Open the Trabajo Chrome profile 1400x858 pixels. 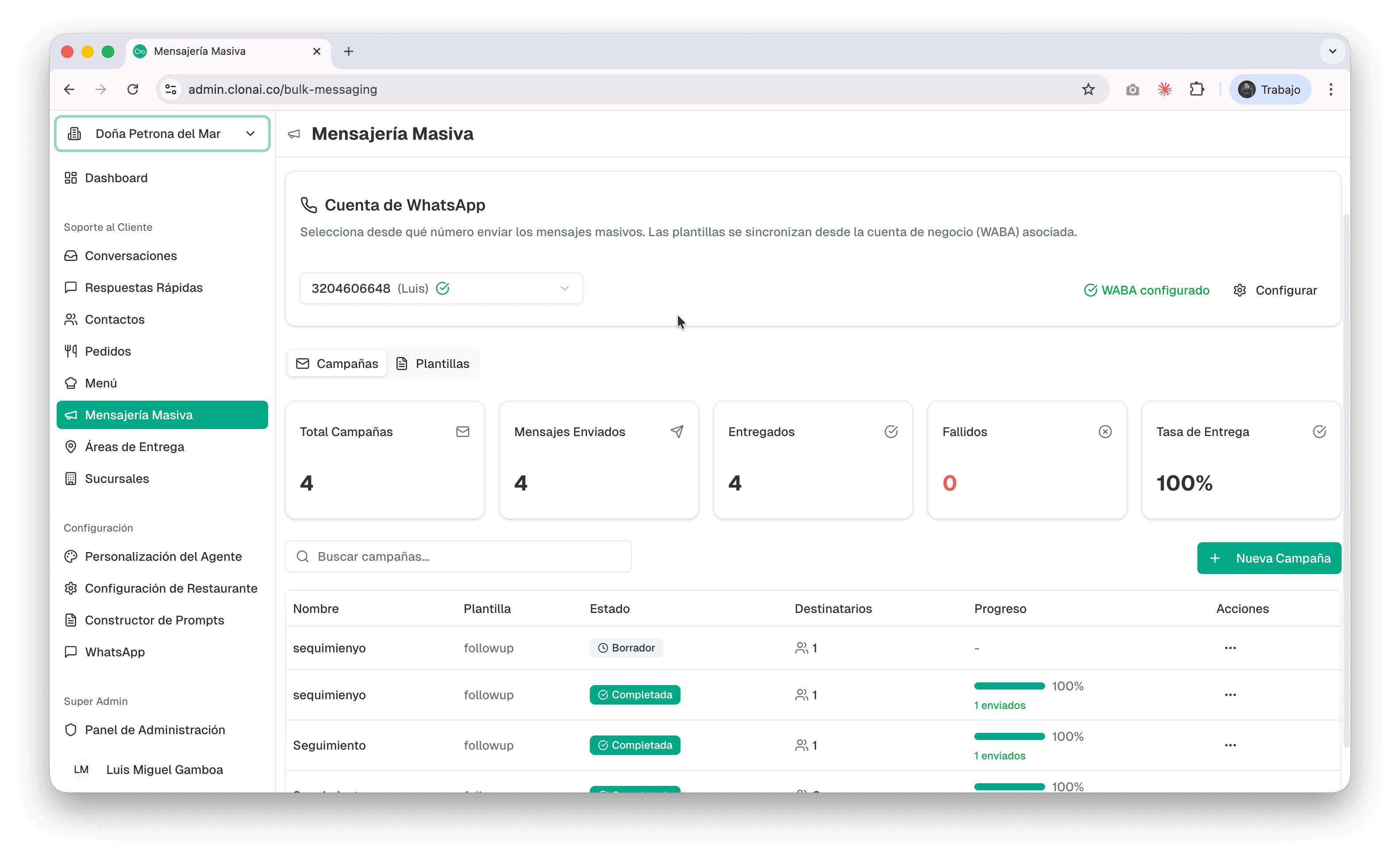click(1270, 89)
